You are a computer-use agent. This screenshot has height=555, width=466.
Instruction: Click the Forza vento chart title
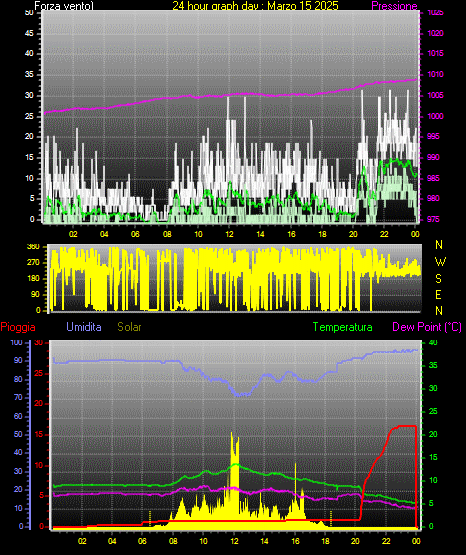pyautogui.click(x=64, y=6)
